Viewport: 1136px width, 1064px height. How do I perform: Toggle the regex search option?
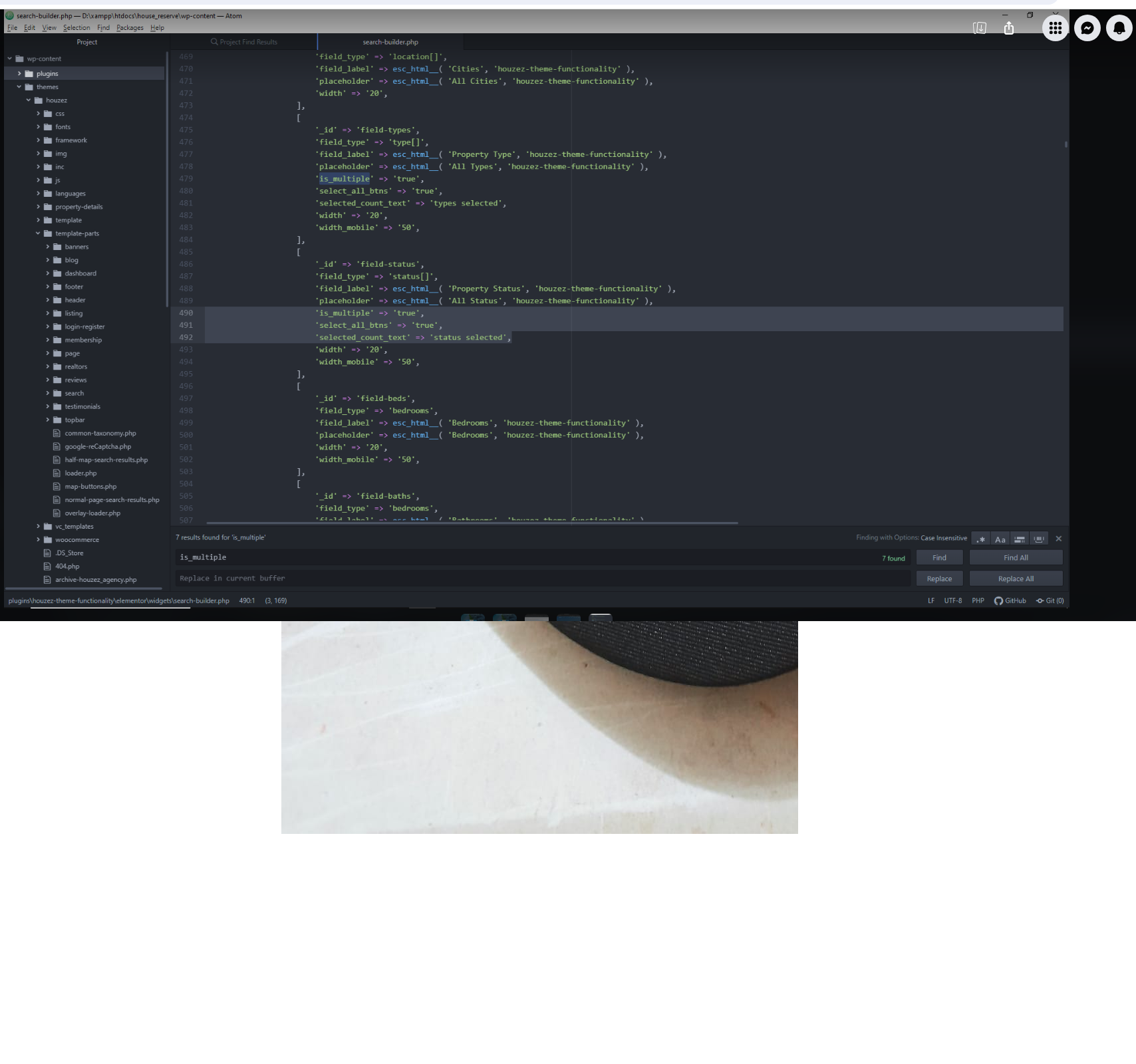(x=980, y=539)
